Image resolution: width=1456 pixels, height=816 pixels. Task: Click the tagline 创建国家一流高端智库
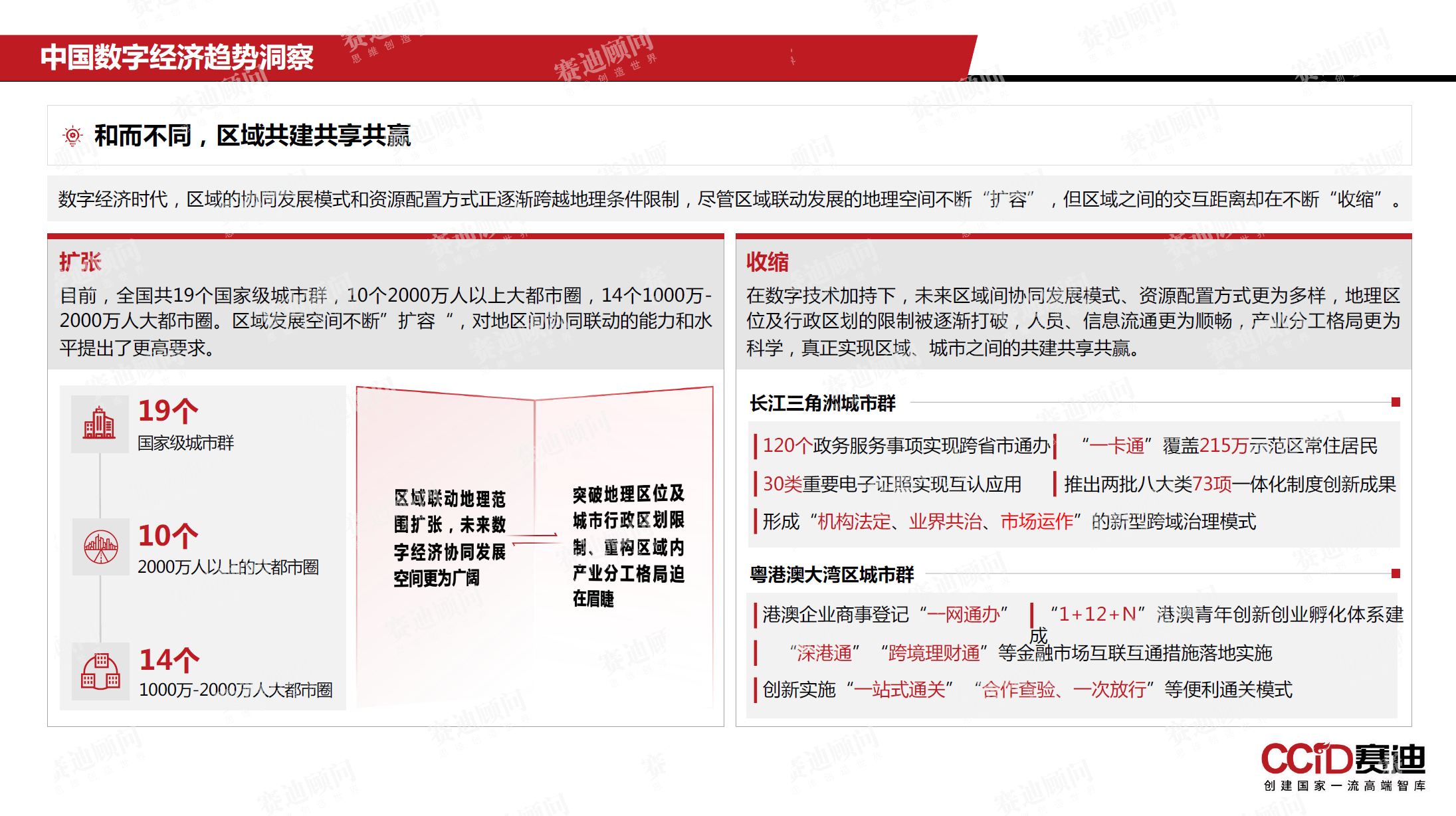1345,785
